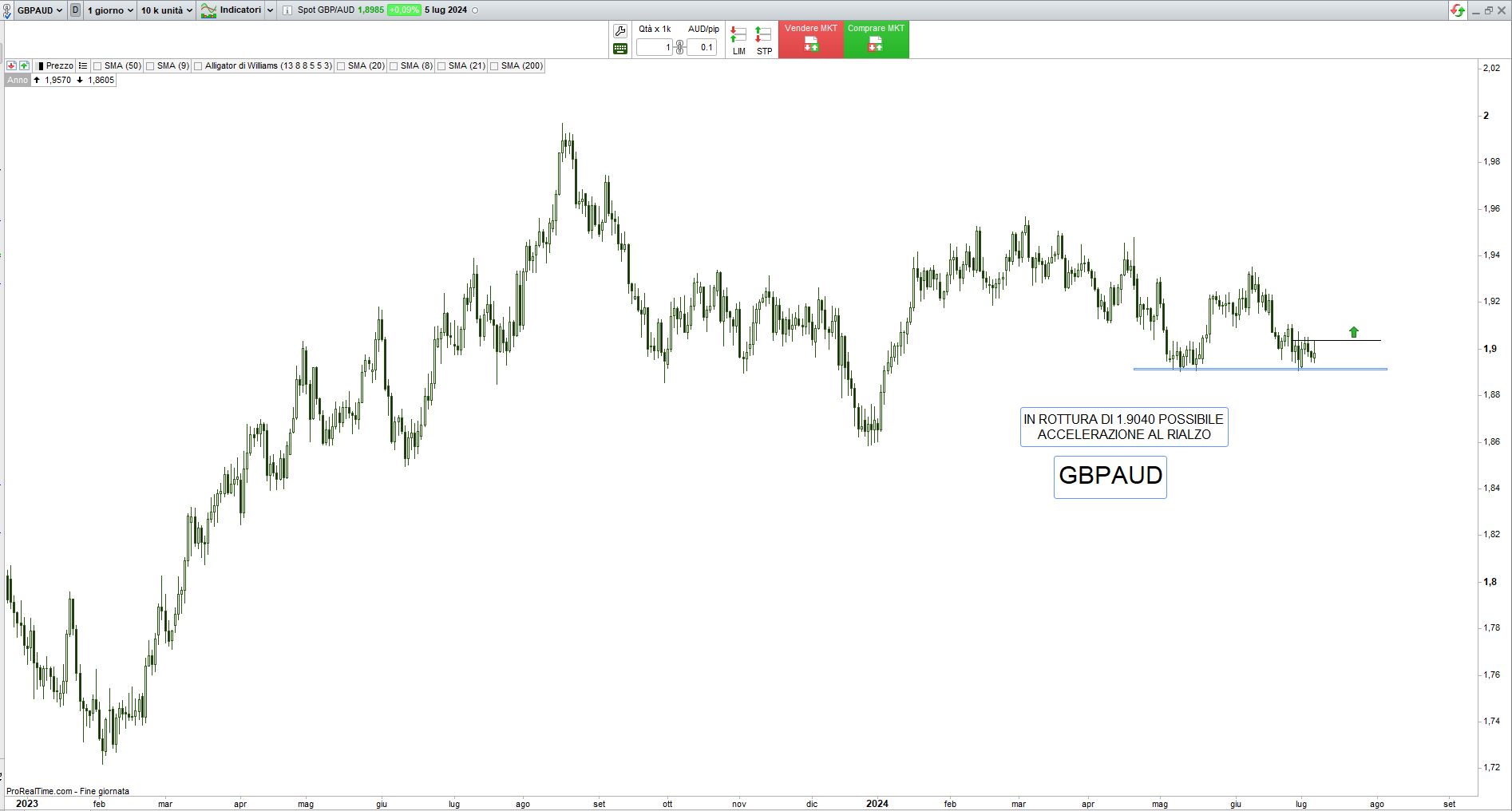1512x811 pixels.
Task: Expand the 1 giorno timeframe dropdown
Action: pos(110,10)
